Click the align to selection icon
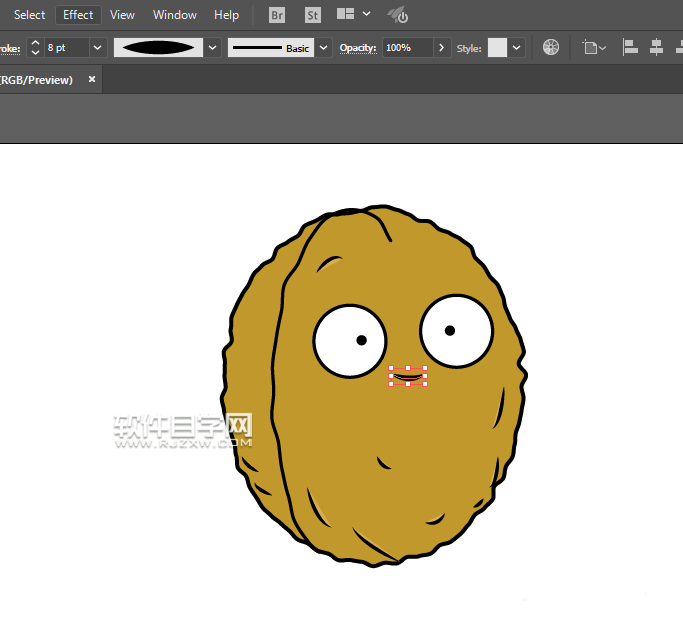The image size is (683, 617). 590,47
